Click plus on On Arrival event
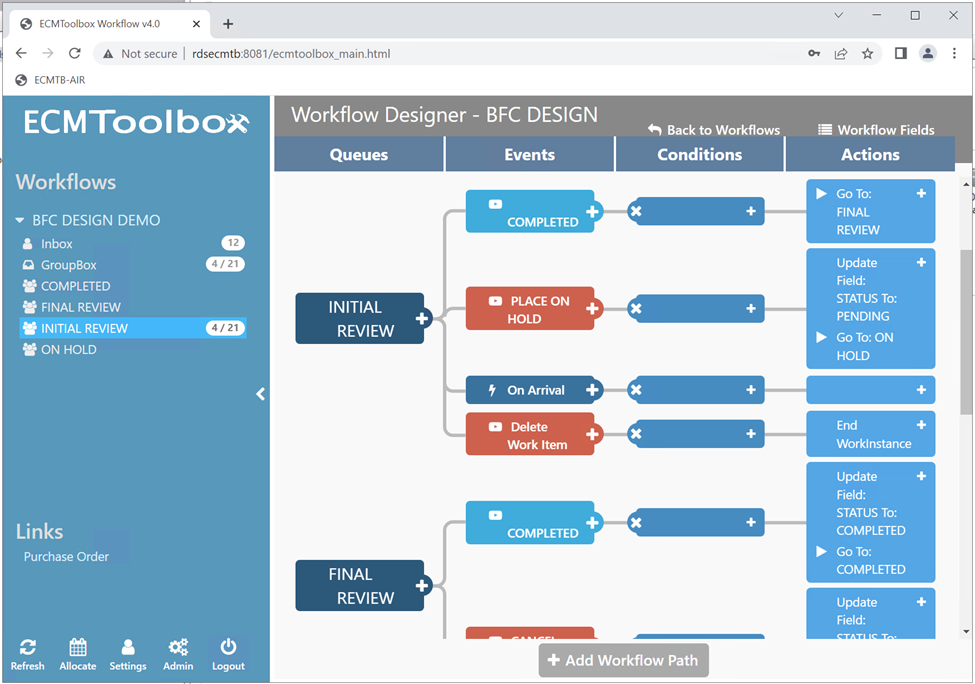This screenshot has width=975, height=684. click(592, 390)
